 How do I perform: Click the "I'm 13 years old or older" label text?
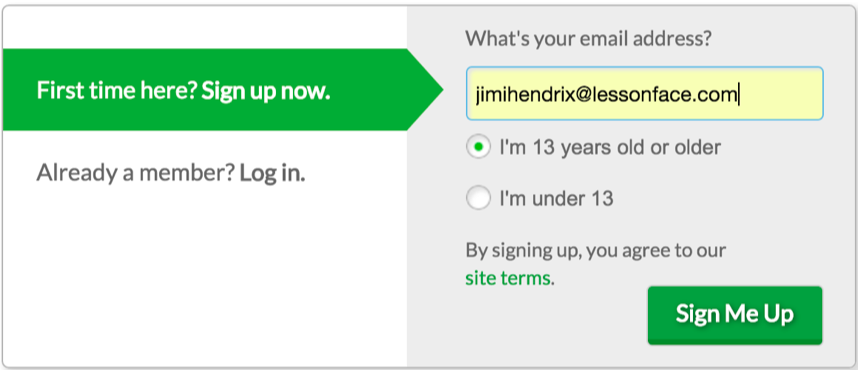point(610,147)
